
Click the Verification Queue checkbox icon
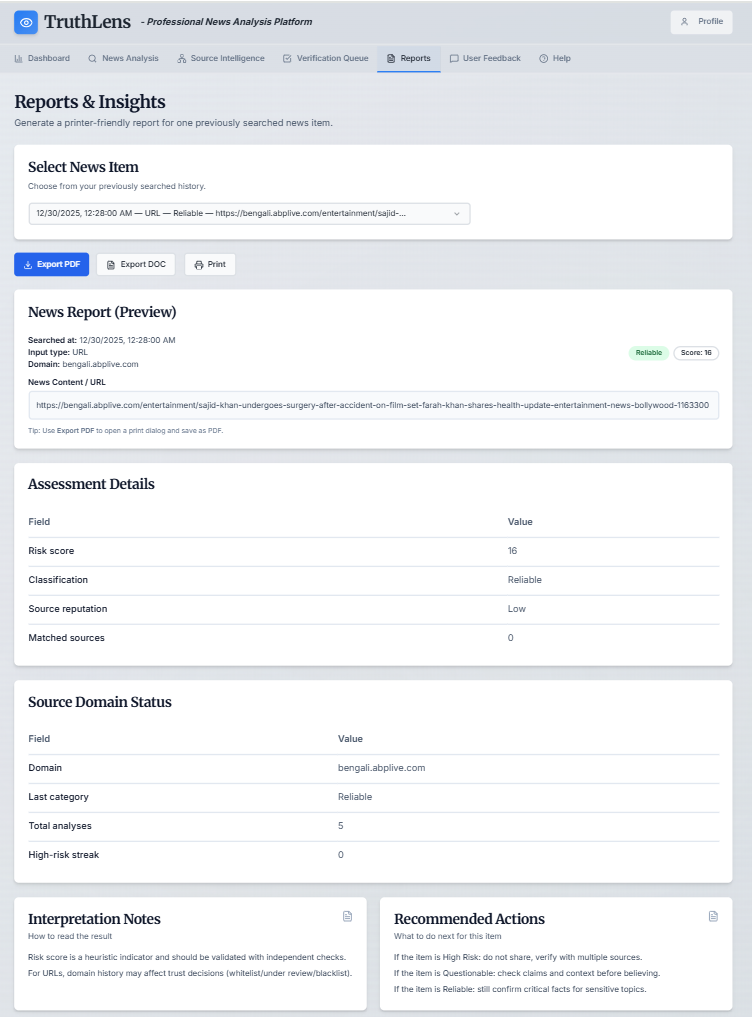tap(287, 59)
